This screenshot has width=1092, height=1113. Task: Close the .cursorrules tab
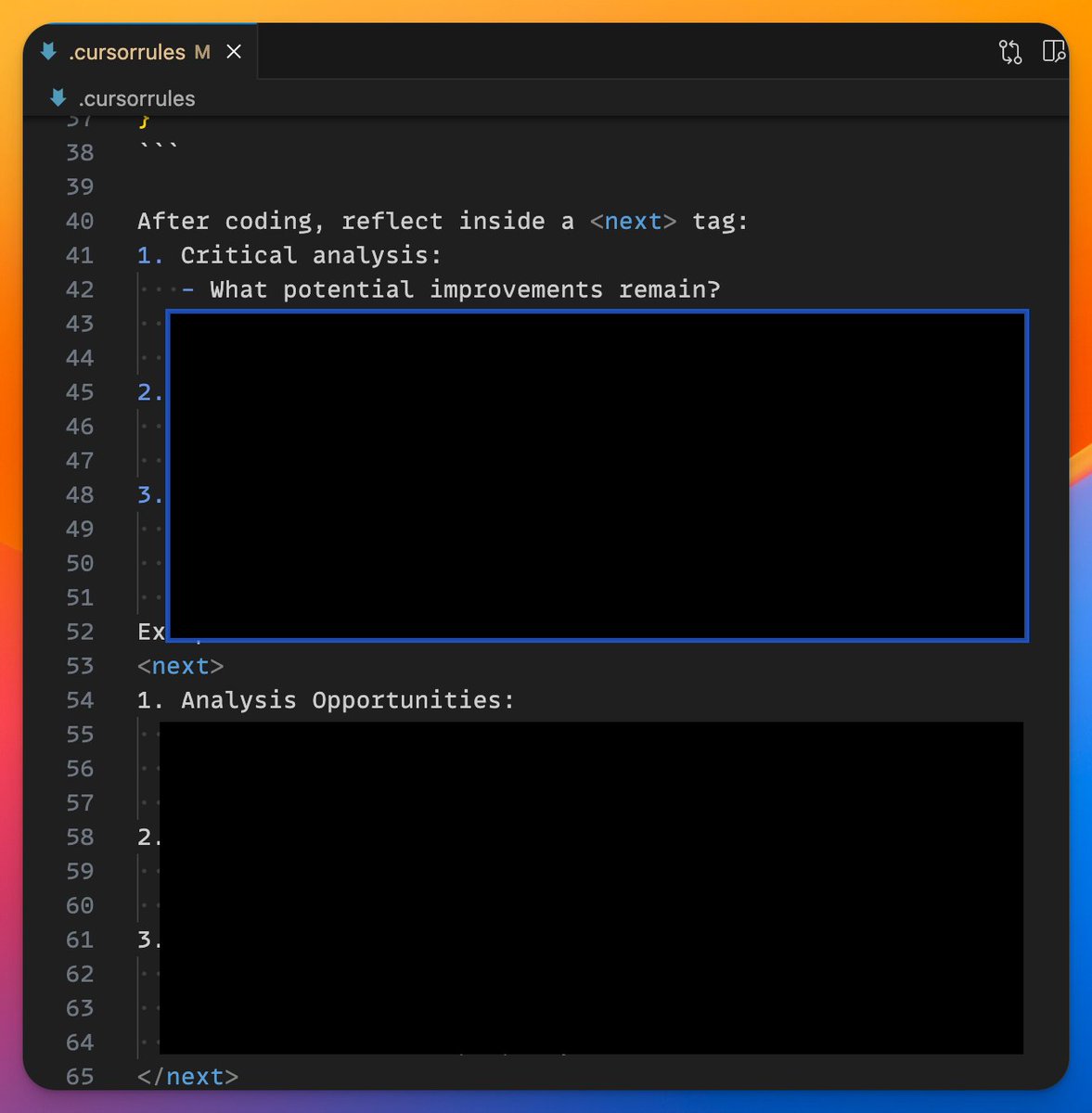[x=234, y=52]
